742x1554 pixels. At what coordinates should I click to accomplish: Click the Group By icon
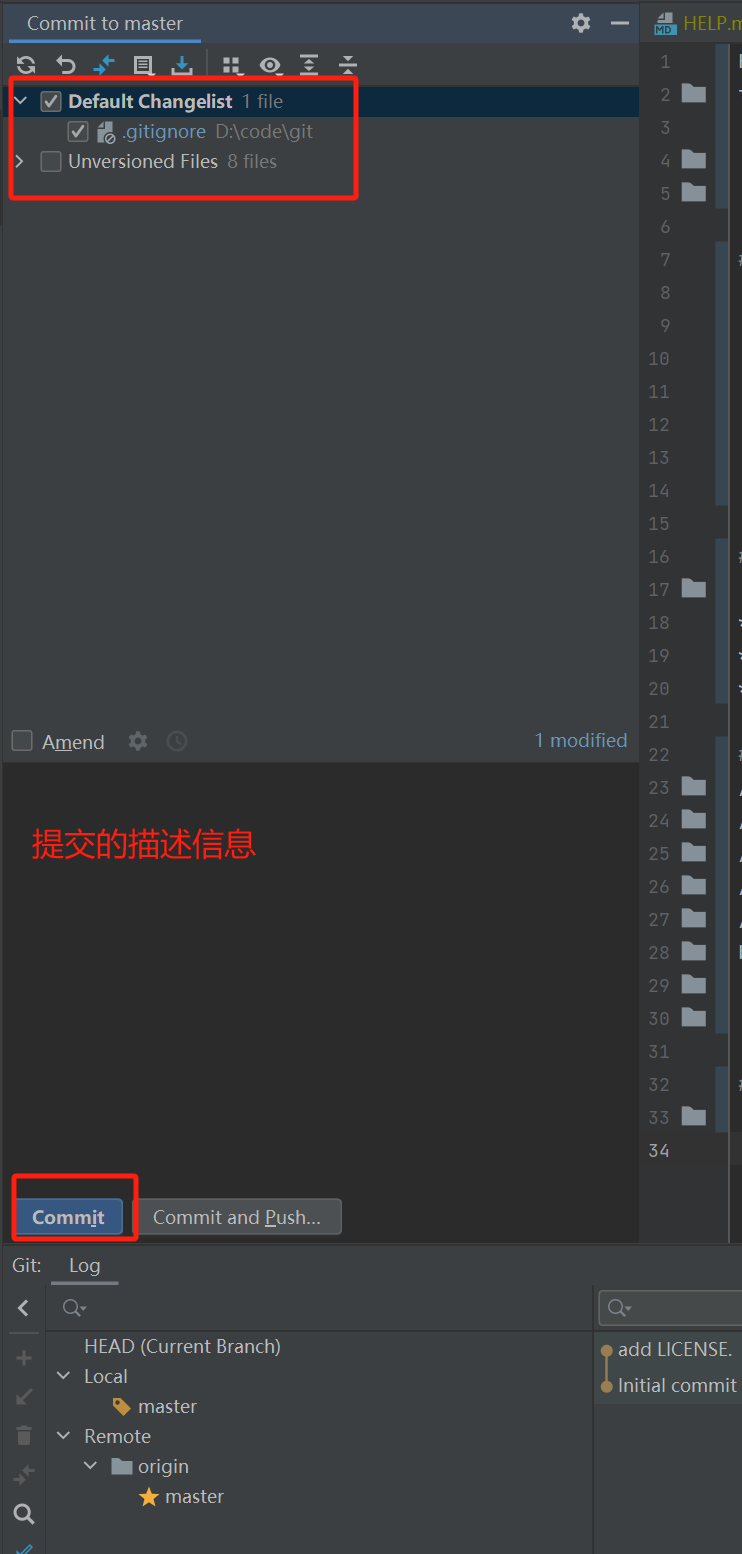click(x=232, y=66)
